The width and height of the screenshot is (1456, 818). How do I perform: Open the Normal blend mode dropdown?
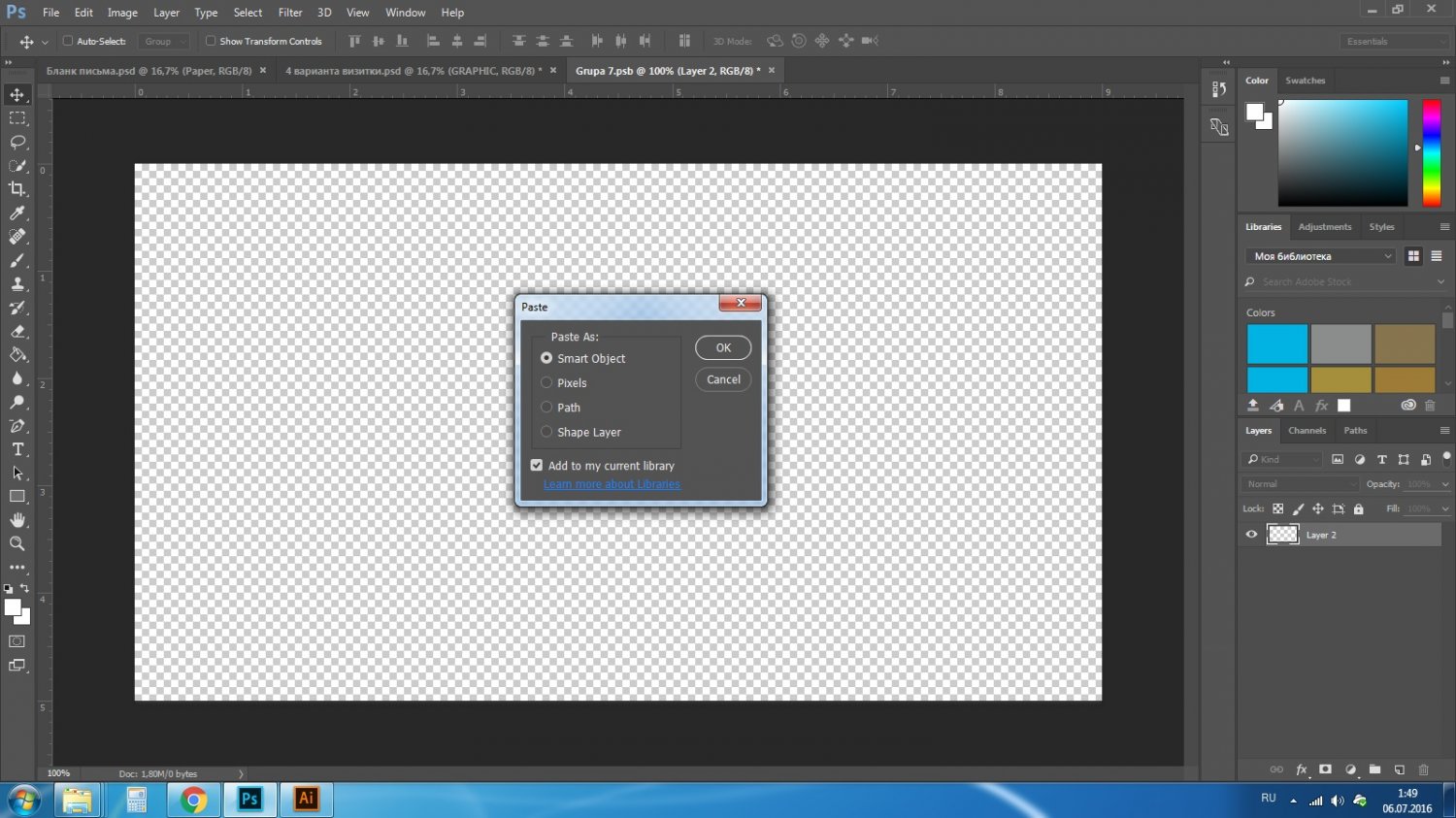pyautogui.click(x=1301, y=484)
